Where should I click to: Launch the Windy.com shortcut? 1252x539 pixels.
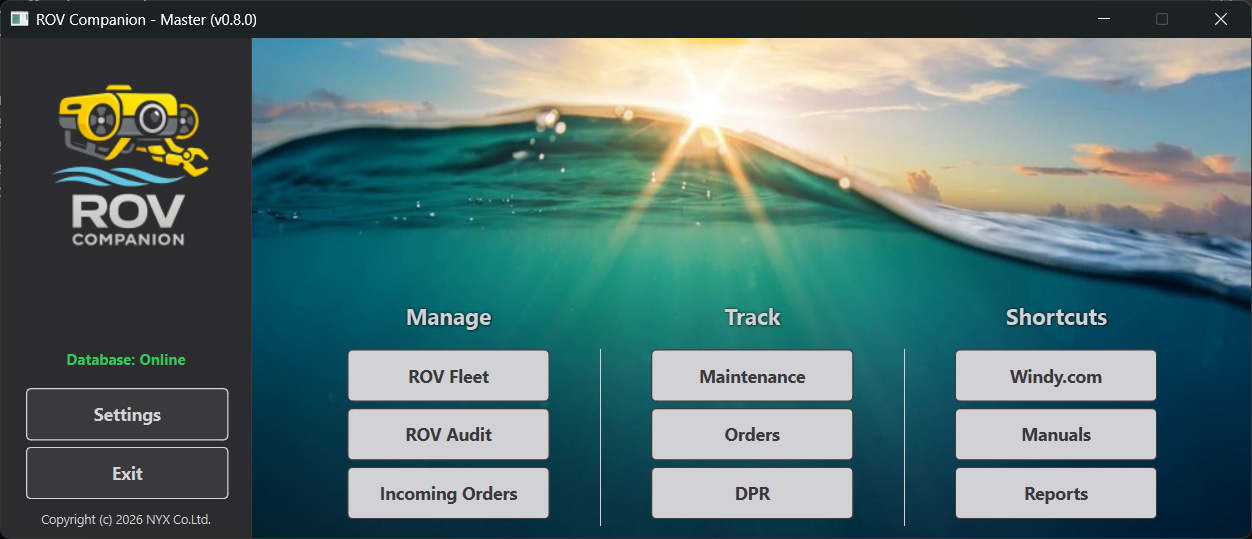[1056, 376]
